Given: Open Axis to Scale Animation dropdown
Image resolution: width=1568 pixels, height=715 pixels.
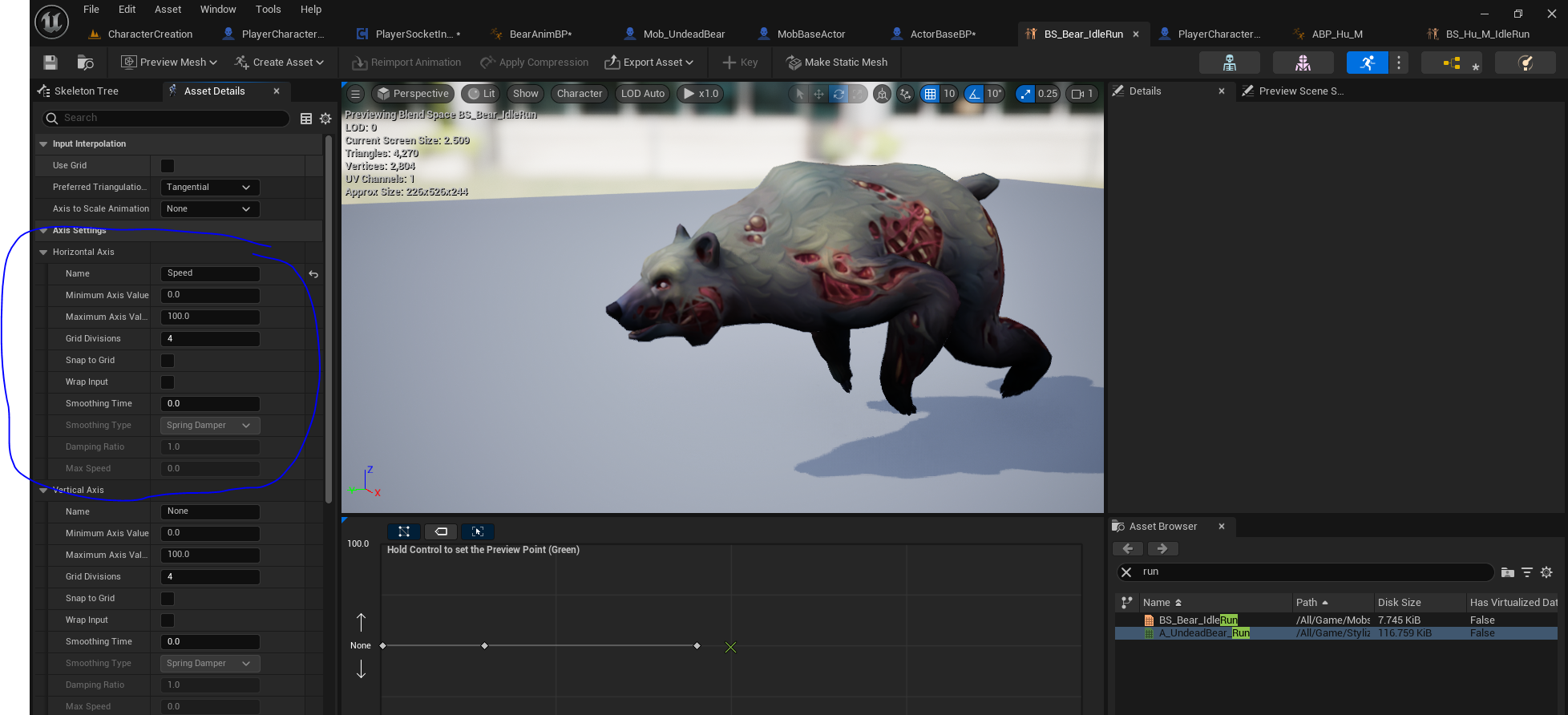Looking at the screenshot, I should click(x=210, y=209).
